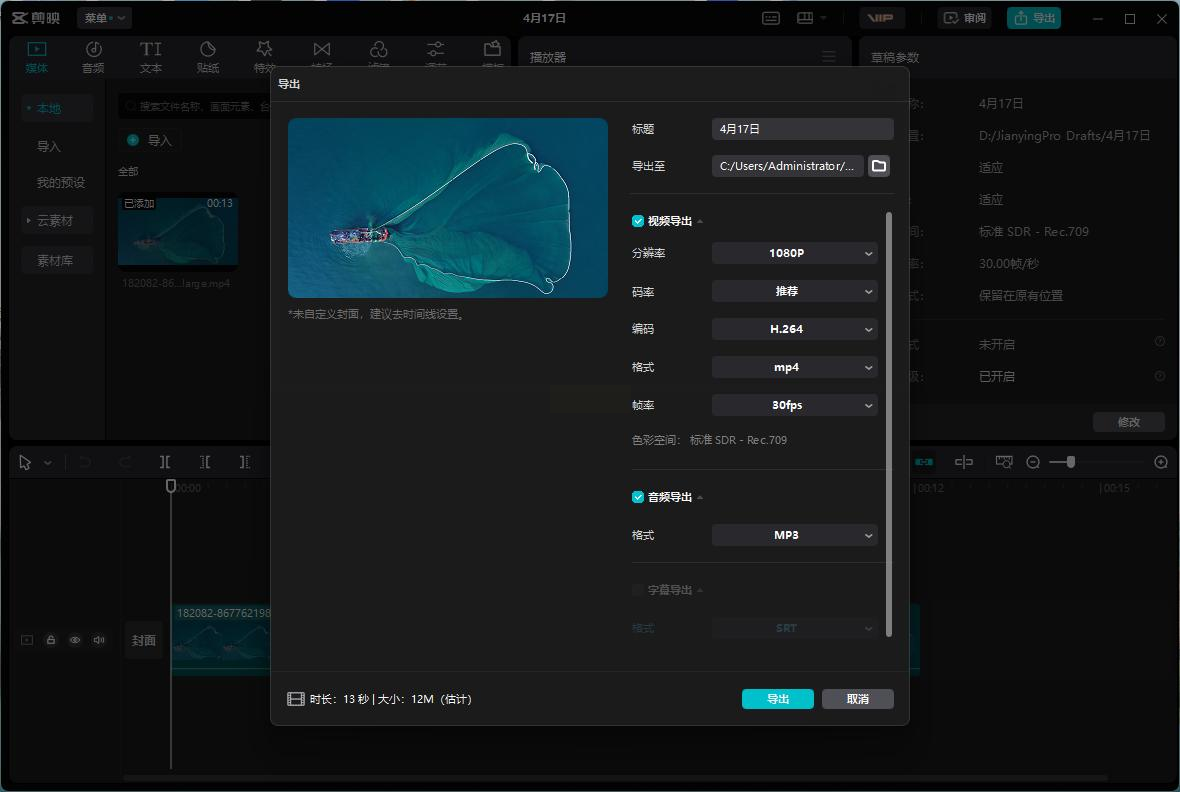Lock the main track with padlock icon
The image size is (1180, 792).
[x=51, y=640]
